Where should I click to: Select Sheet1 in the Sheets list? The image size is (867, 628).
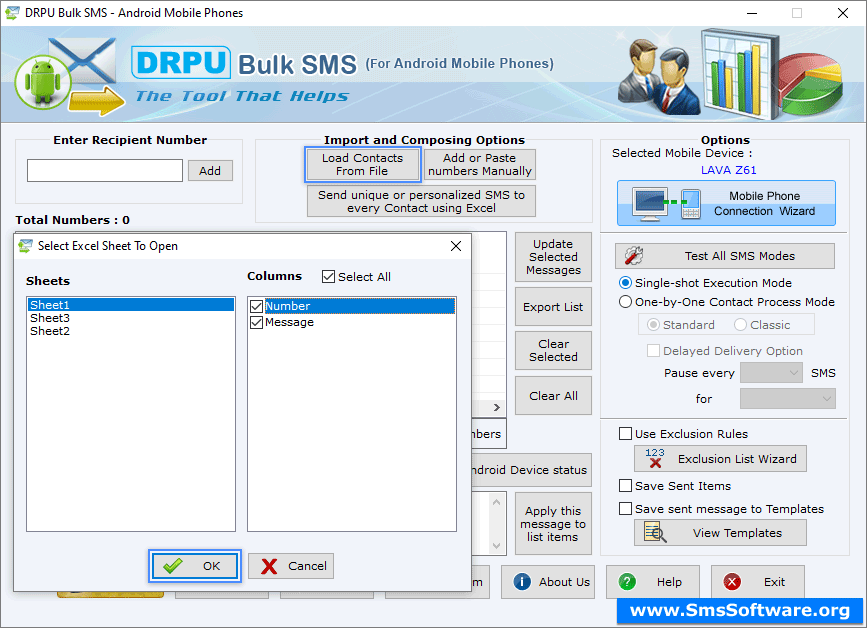pyautogui.click(x=131, y=305)
